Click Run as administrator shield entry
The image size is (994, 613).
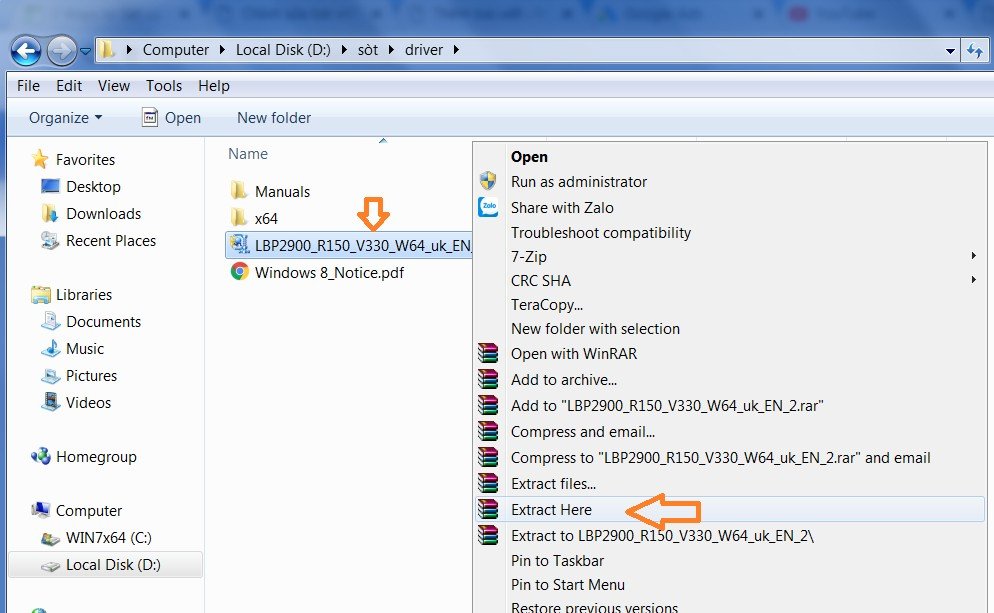[578, 182]
